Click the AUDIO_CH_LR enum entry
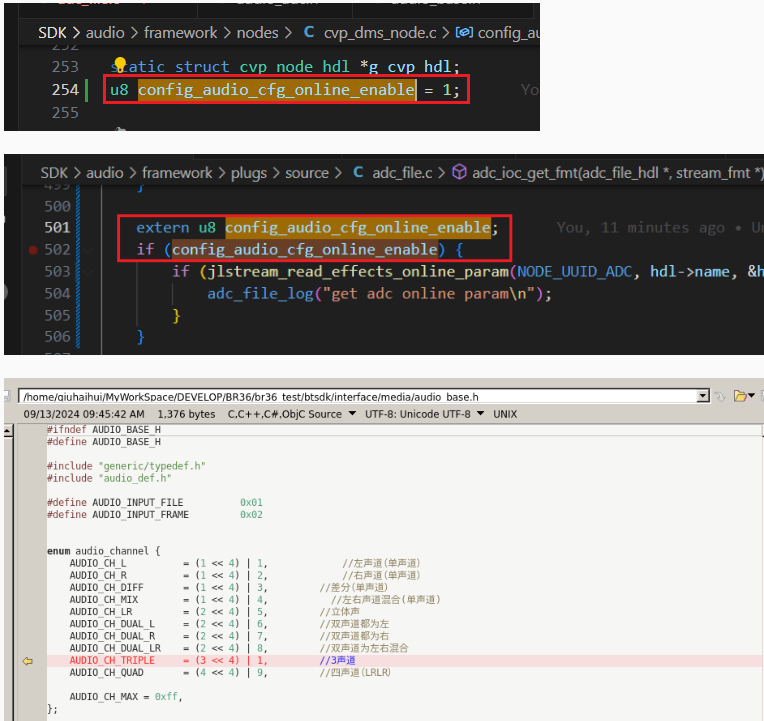This screenshot has width=764, height=721. pyautogui.click(x=100, y=612)
